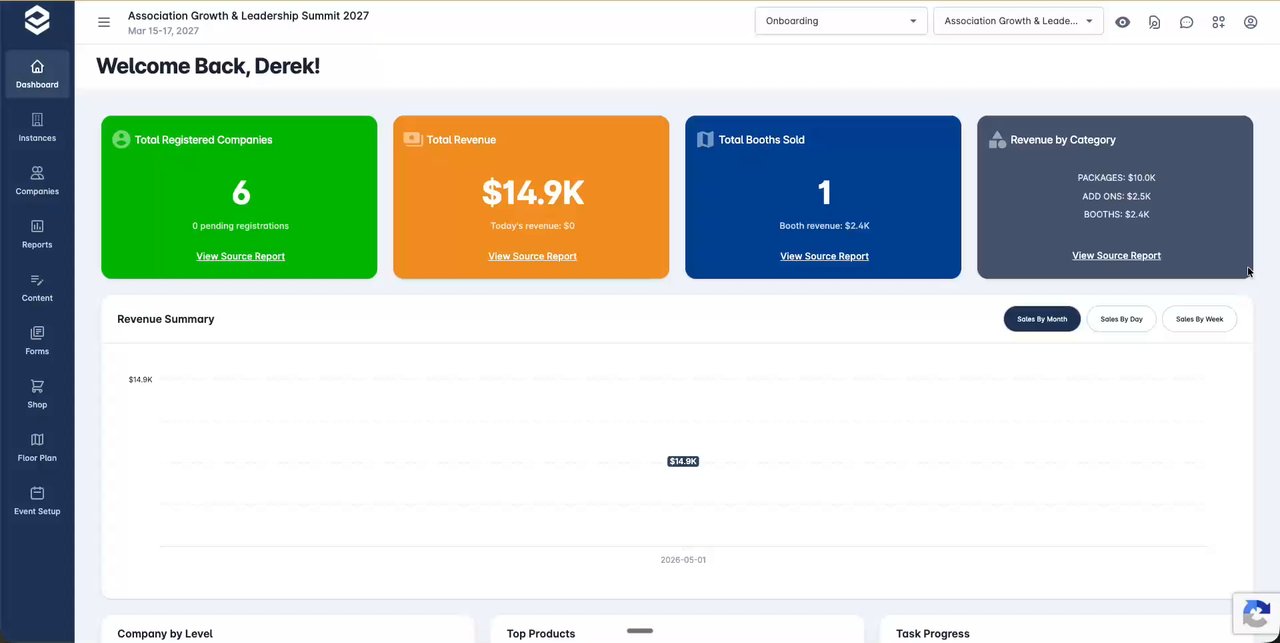Viewport: 1280px width, 643px height.
Task: Open the Instances section in sidebar
Action: click(37, 127)
